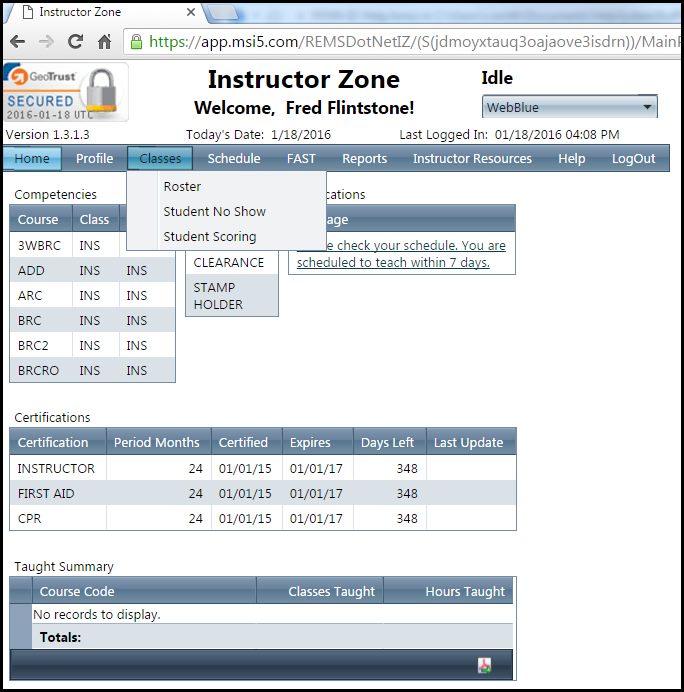Image resolution: width=684 pixels, height=692 pixels.
Task: Click the browser forward arrow
Action: (46, 42)
